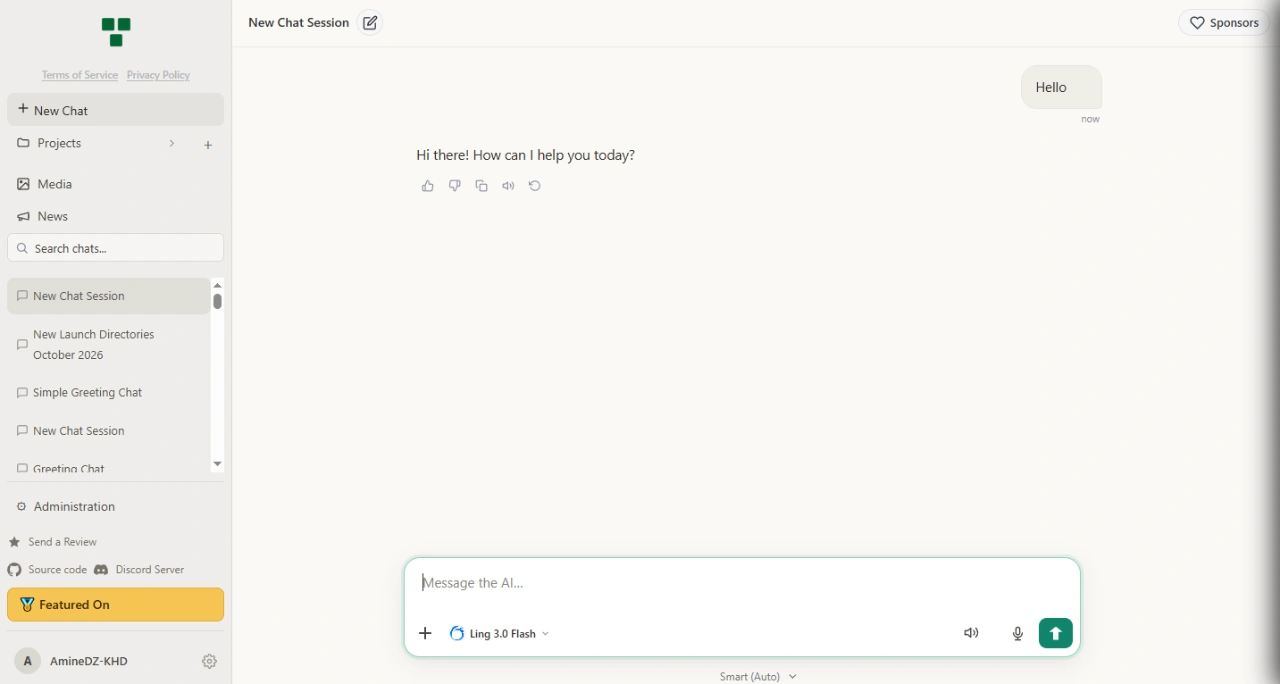Image resolution: width=1280 pixels, height=684 pixels.
Task: Expand Projects with chevron arrow
Action: 172,144
